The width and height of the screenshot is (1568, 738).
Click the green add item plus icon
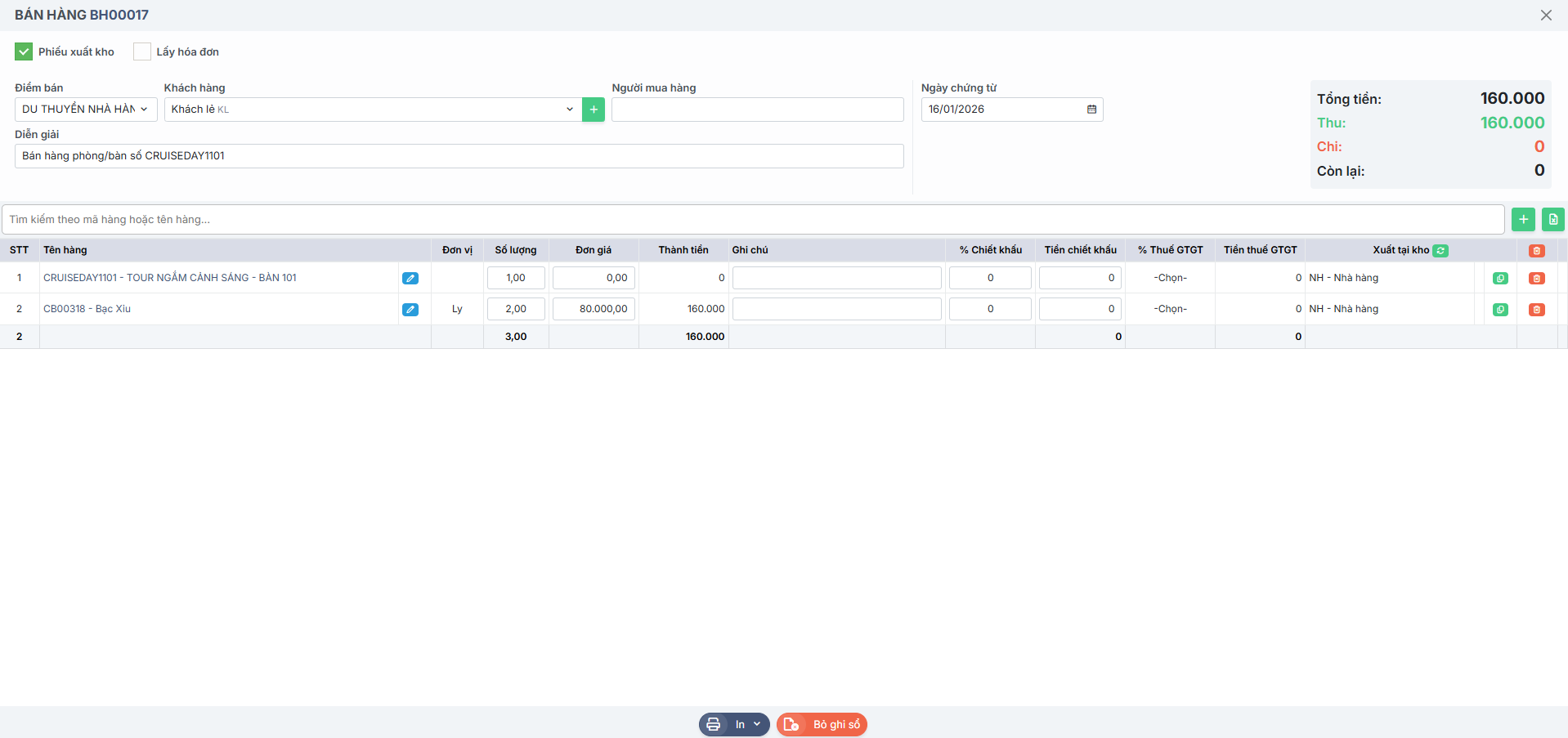[x=1523, y=219]
